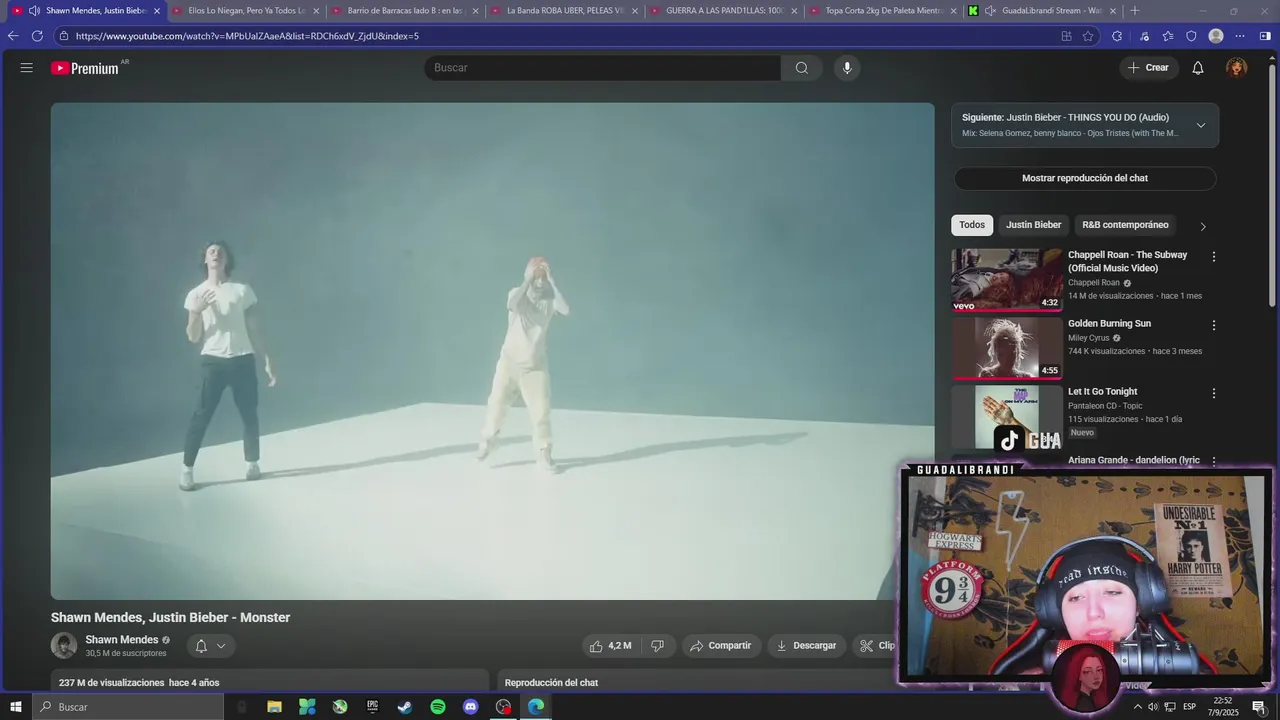Screen dimensions: 1280x720
Task: Go to YouTube Premium home logo
Action: tap(85, 68)
